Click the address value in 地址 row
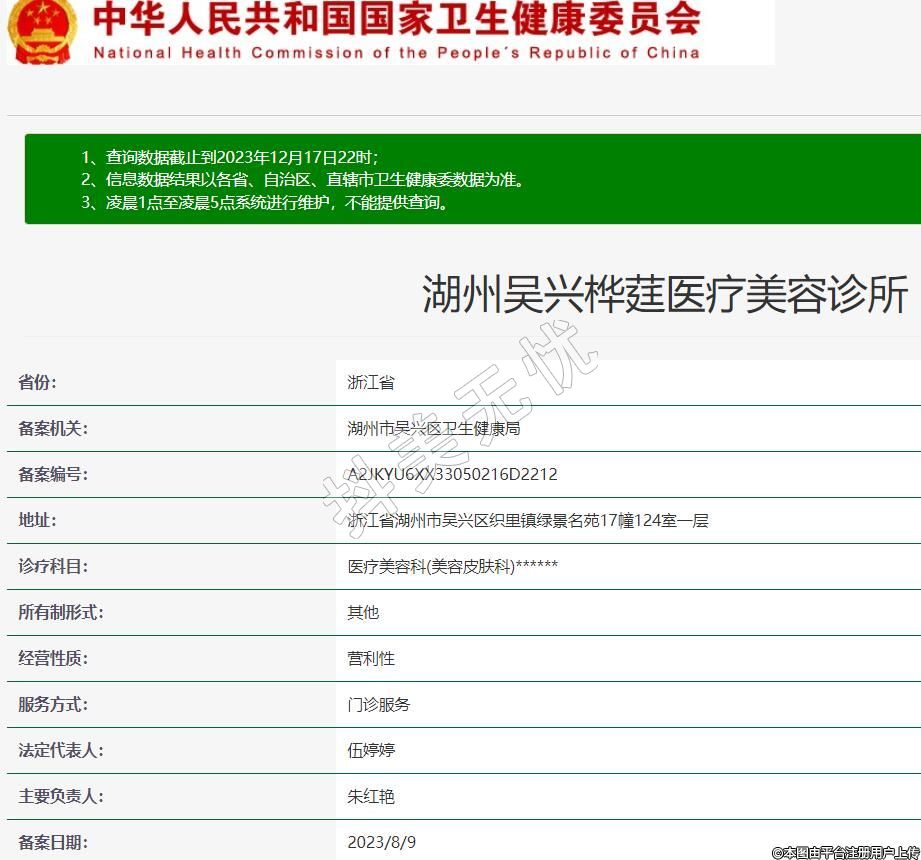 (527, 521)
